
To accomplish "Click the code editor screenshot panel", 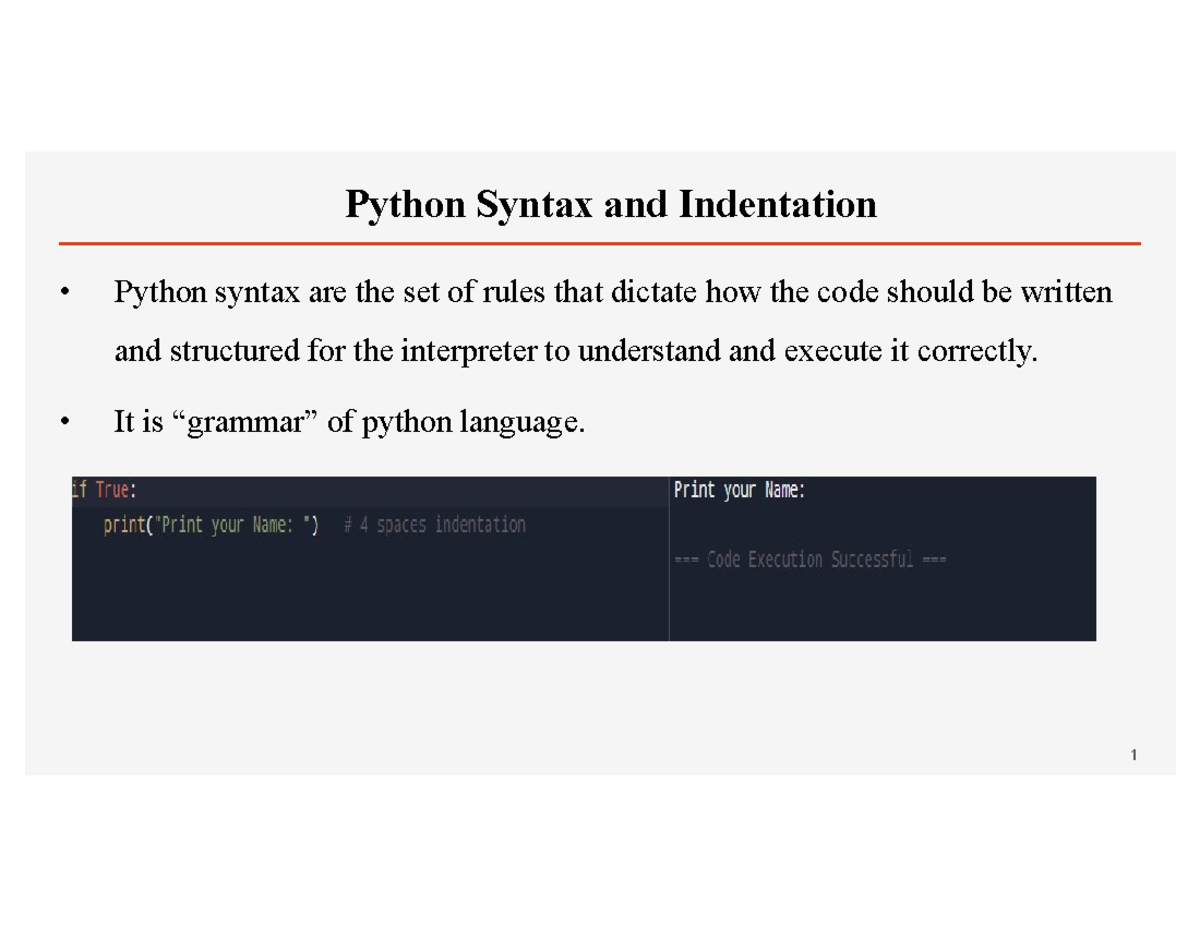I will pos(370,557).
